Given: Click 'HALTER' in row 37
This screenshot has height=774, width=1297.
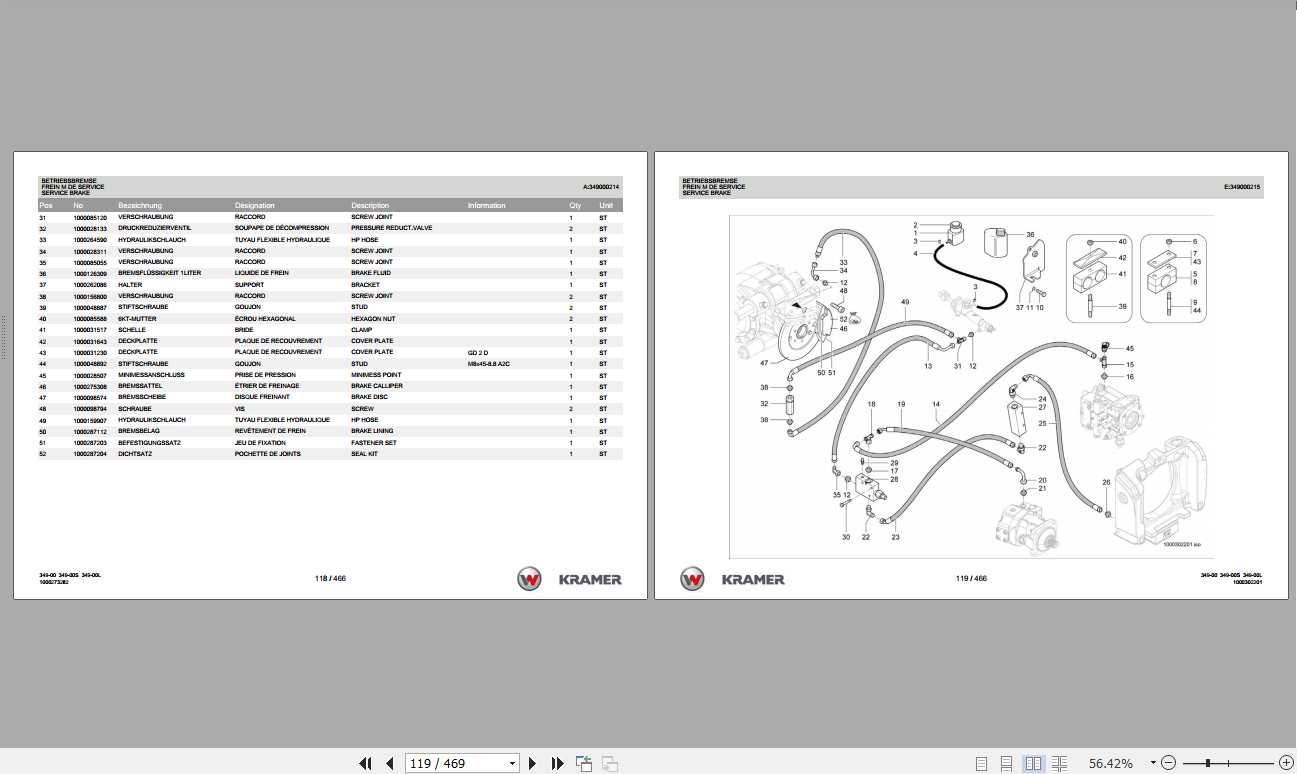Looking at the screenshot, I should [130, 285].
